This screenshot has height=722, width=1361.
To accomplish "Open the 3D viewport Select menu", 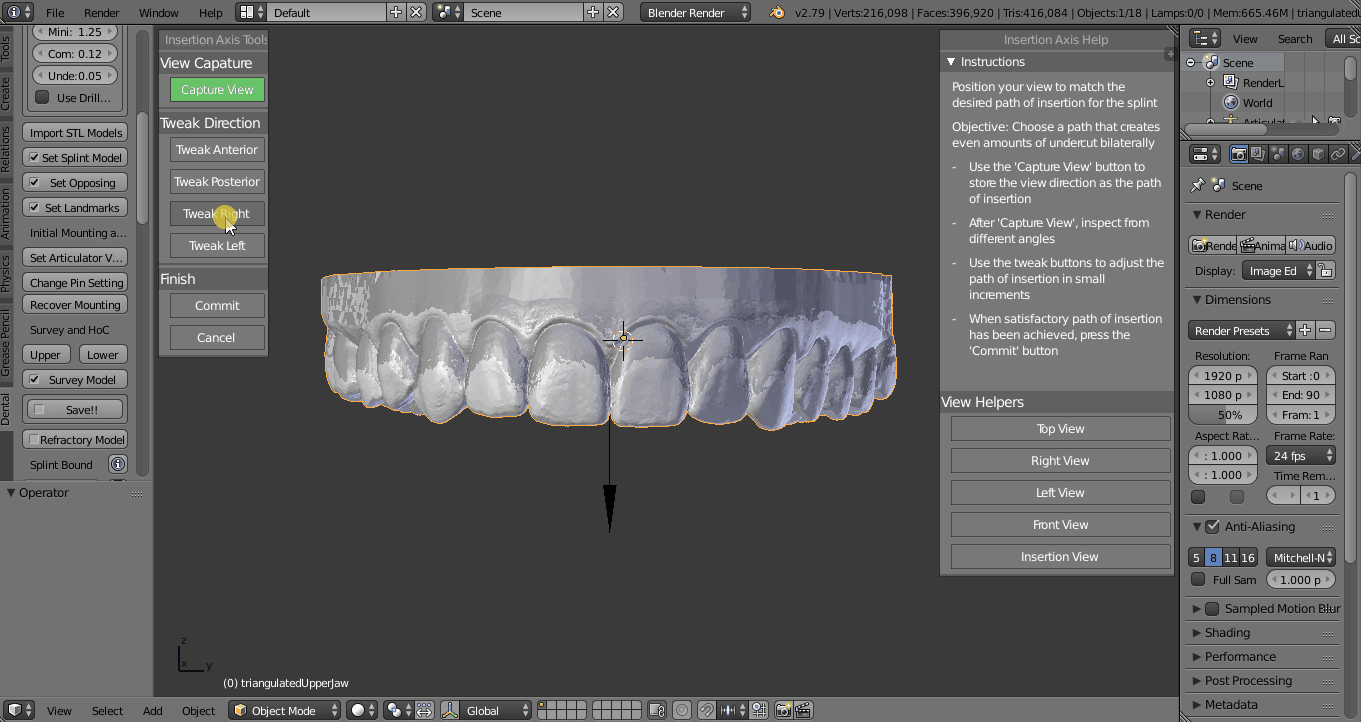I will click(107, 710).
